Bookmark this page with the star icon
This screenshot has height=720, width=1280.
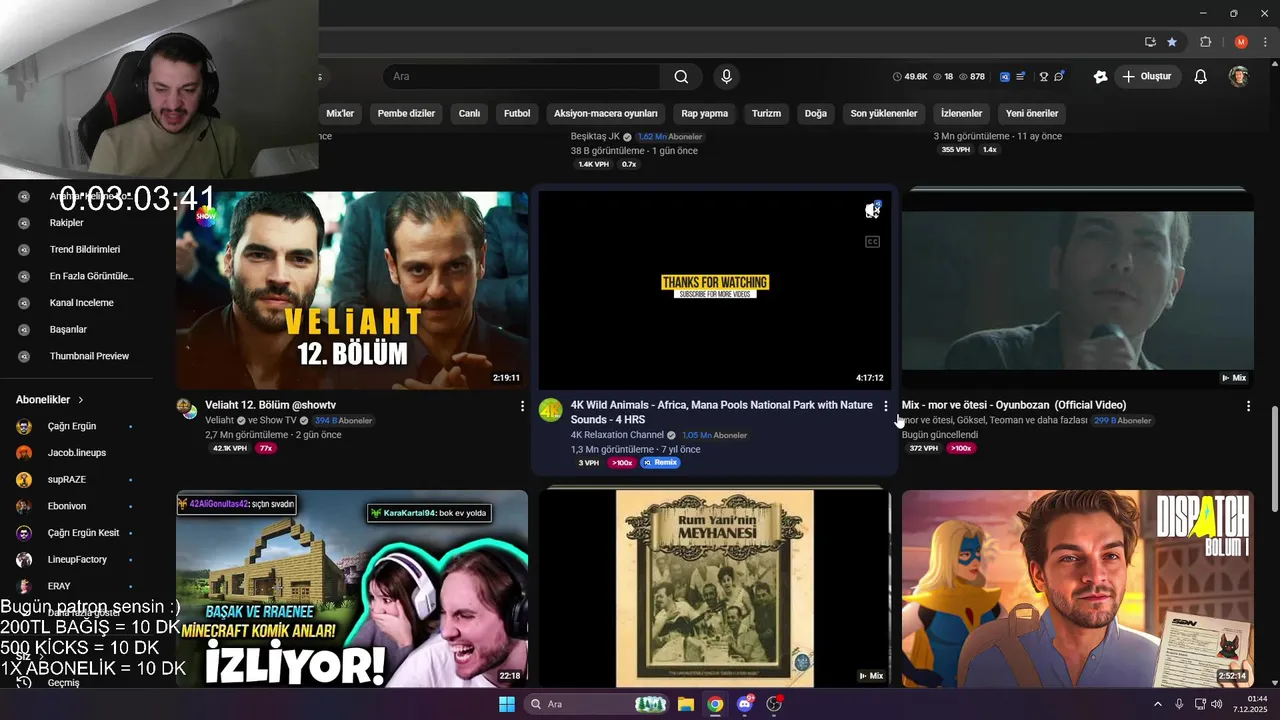[x=1172, y=42]
